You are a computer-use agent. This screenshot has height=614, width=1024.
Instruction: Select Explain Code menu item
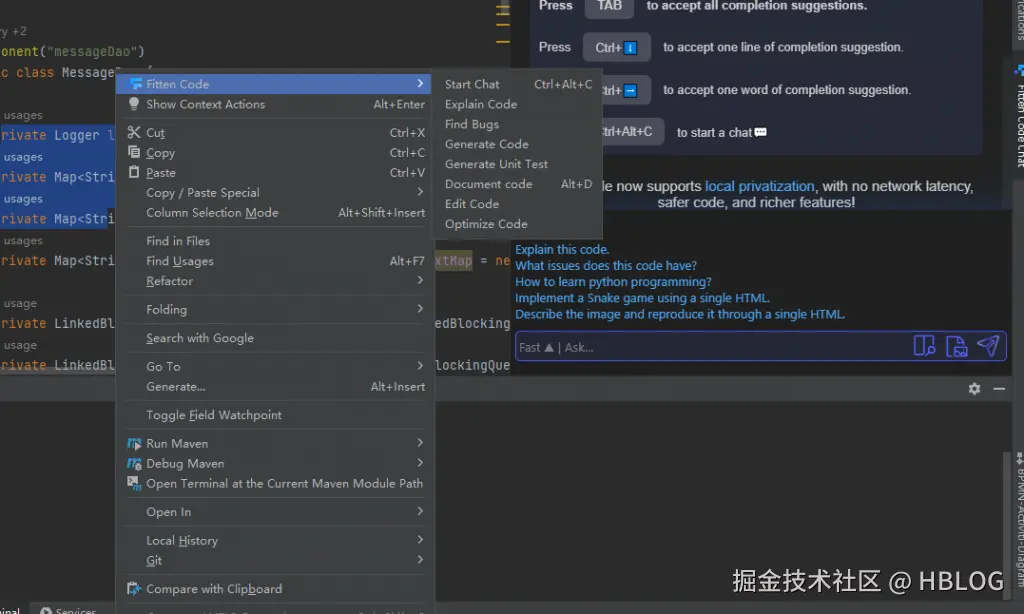[518, 104]
